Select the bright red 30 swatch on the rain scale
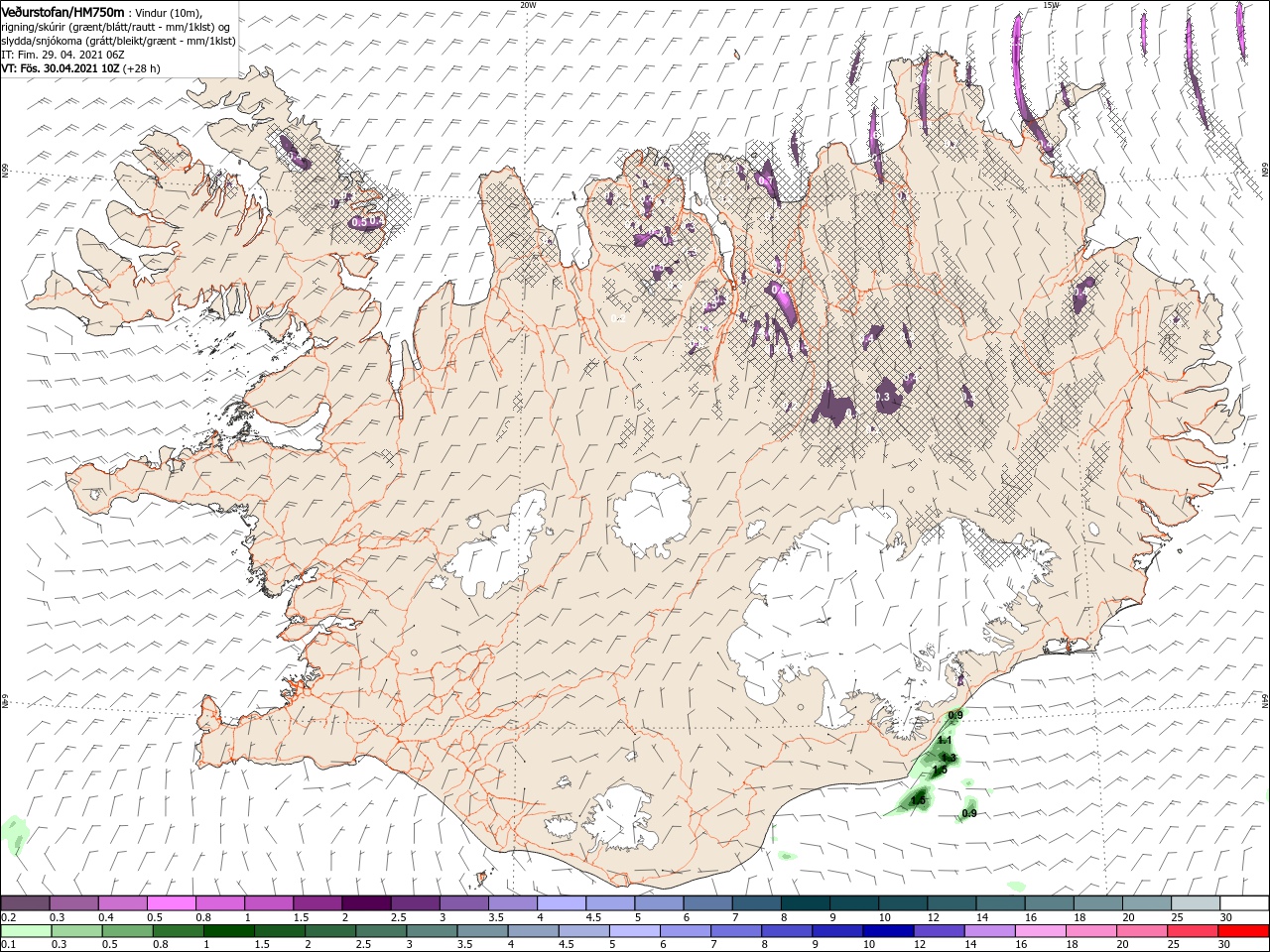Image resolution: width=1270 pixels, height=952 pixels. [x=1244, y=931]
